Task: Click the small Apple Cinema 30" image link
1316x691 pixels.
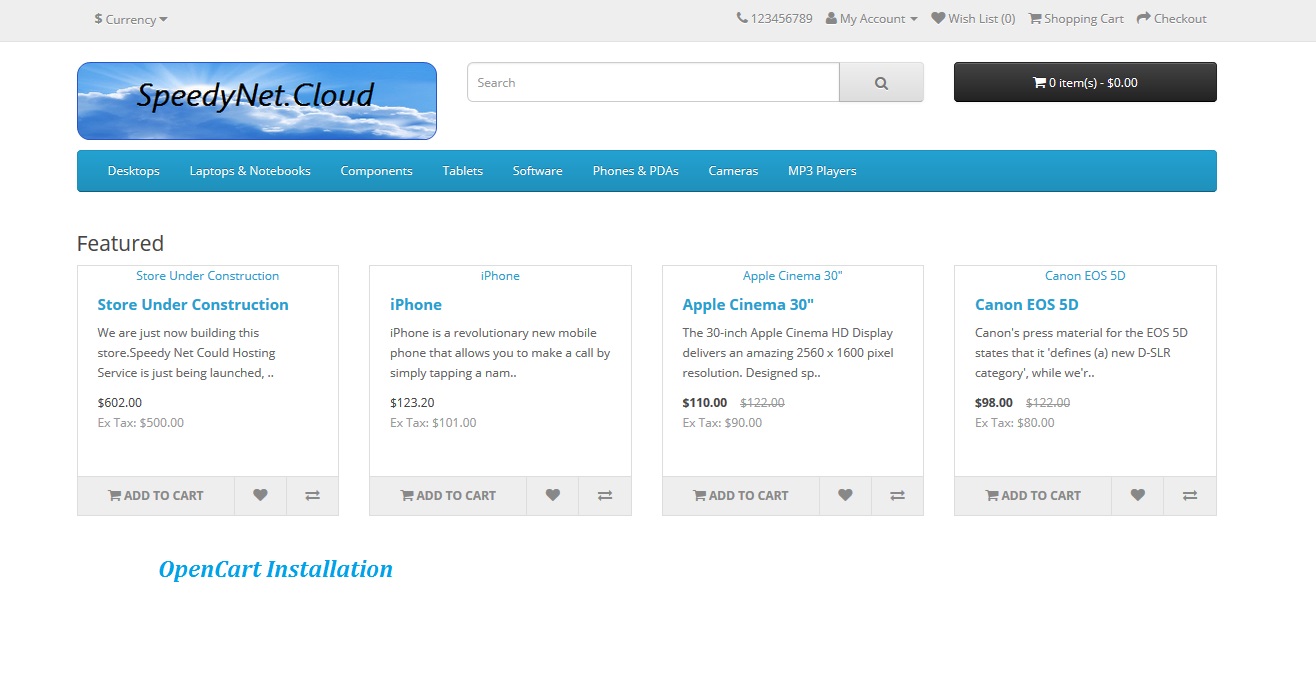Action: pos(793,275)
